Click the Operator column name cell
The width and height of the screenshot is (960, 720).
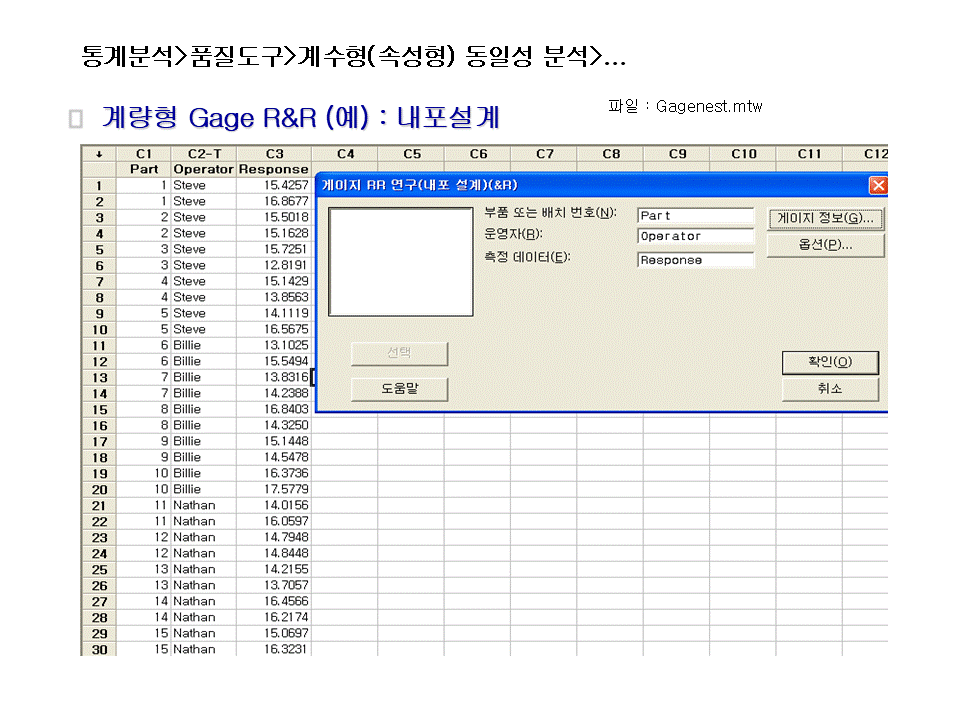pos(204,169)
